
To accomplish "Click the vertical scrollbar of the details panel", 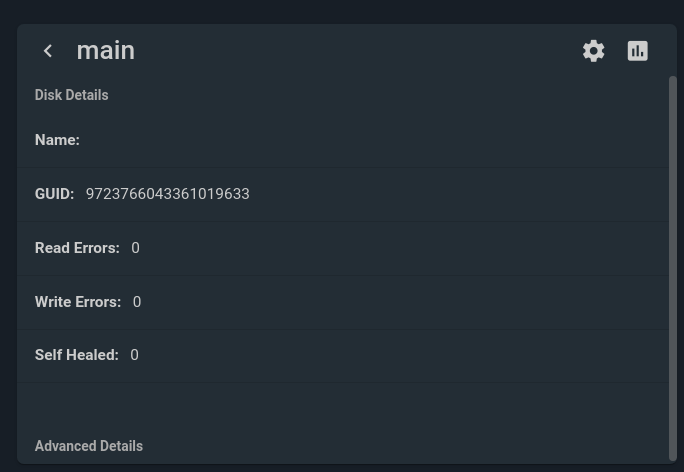I will click(673, 268).
